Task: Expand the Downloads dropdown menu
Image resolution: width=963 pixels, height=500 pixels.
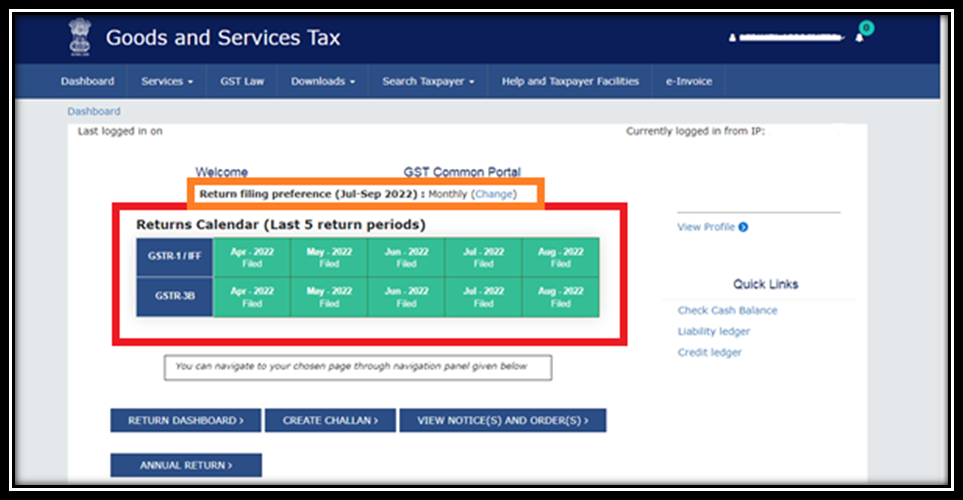Action: coord(322,81)
